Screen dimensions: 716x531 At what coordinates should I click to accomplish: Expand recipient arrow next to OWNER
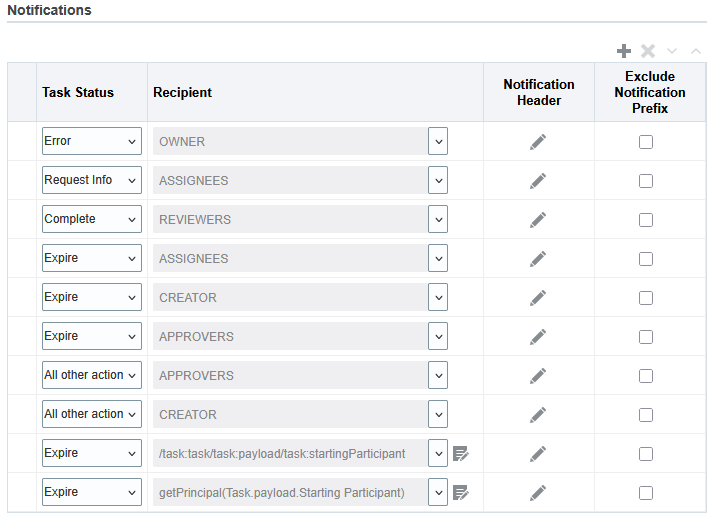pos(438,141)
